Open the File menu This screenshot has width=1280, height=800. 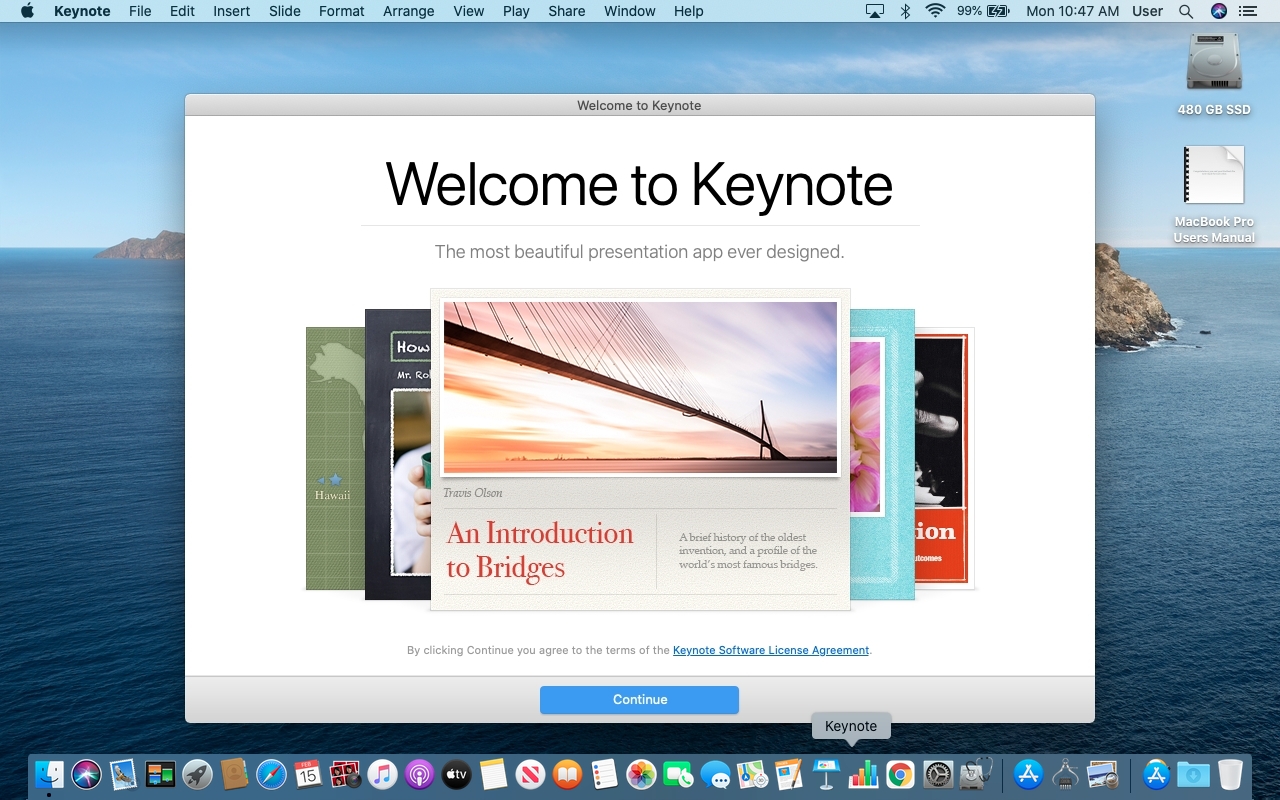140,11
